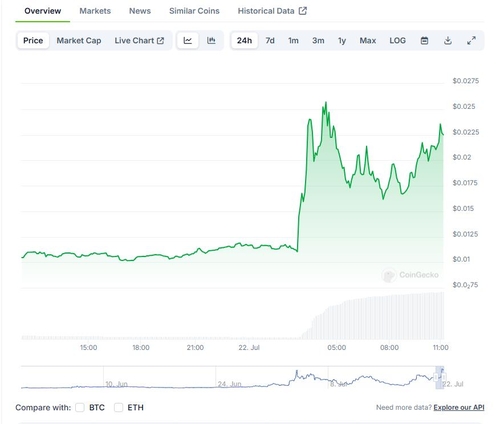The height and width of the screenshot is (424, 500).
Task: Click the $0.0125 axis label
Action: pyautogui.click(x=465, y=234)
